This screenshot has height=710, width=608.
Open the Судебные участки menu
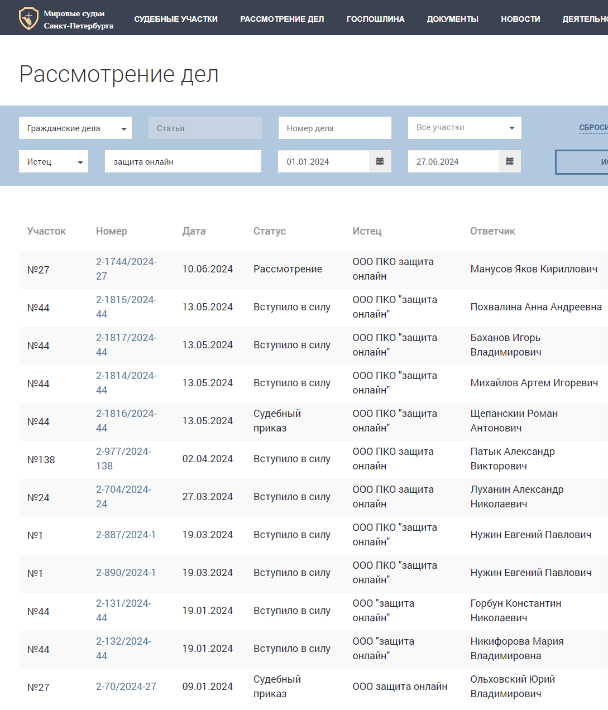pyautogui.click(x=175, y=19)
